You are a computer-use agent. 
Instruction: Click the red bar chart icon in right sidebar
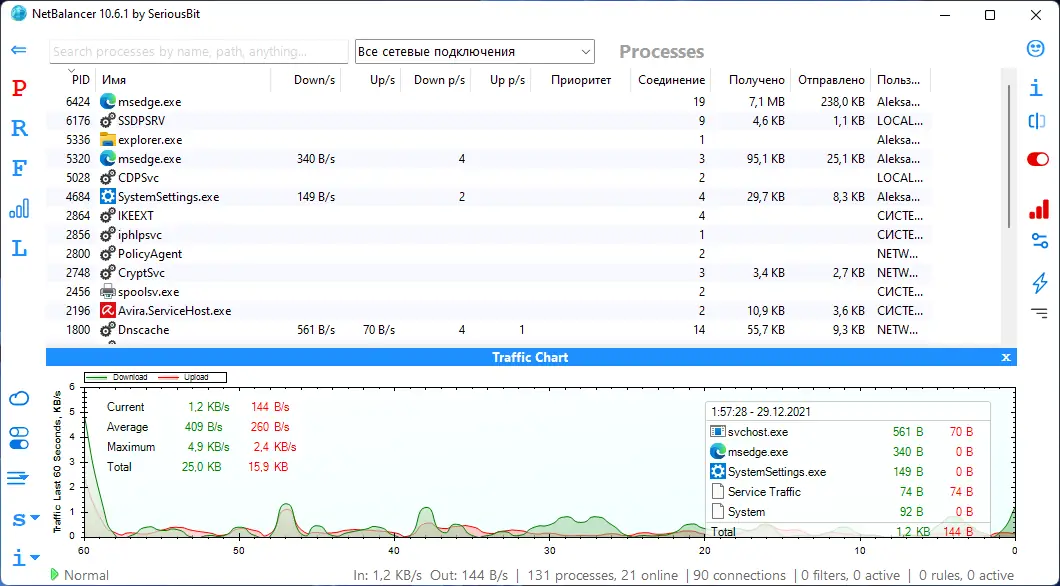point(1038,208)
